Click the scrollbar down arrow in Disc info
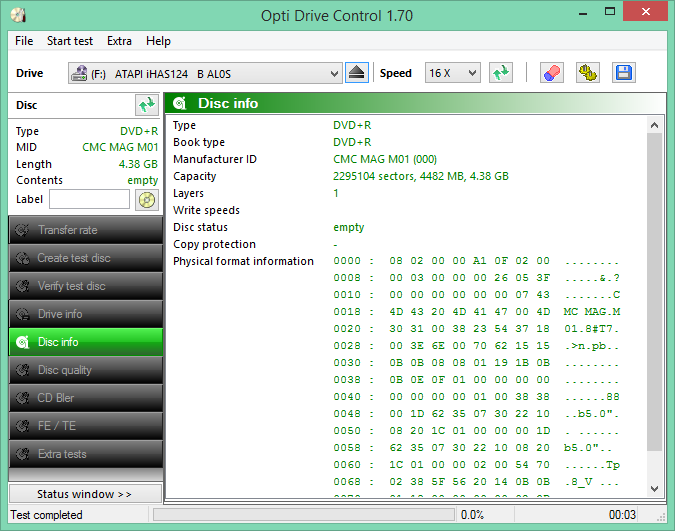Viewport: 675px width, 531px height. point(654,489)
